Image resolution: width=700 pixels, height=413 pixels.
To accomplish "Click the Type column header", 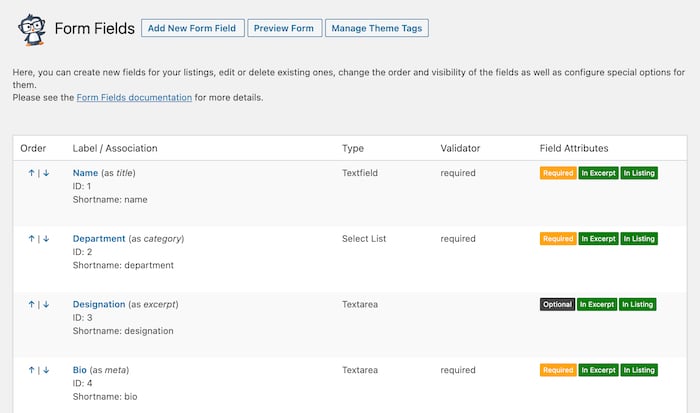I will click(x=353, y=148).
